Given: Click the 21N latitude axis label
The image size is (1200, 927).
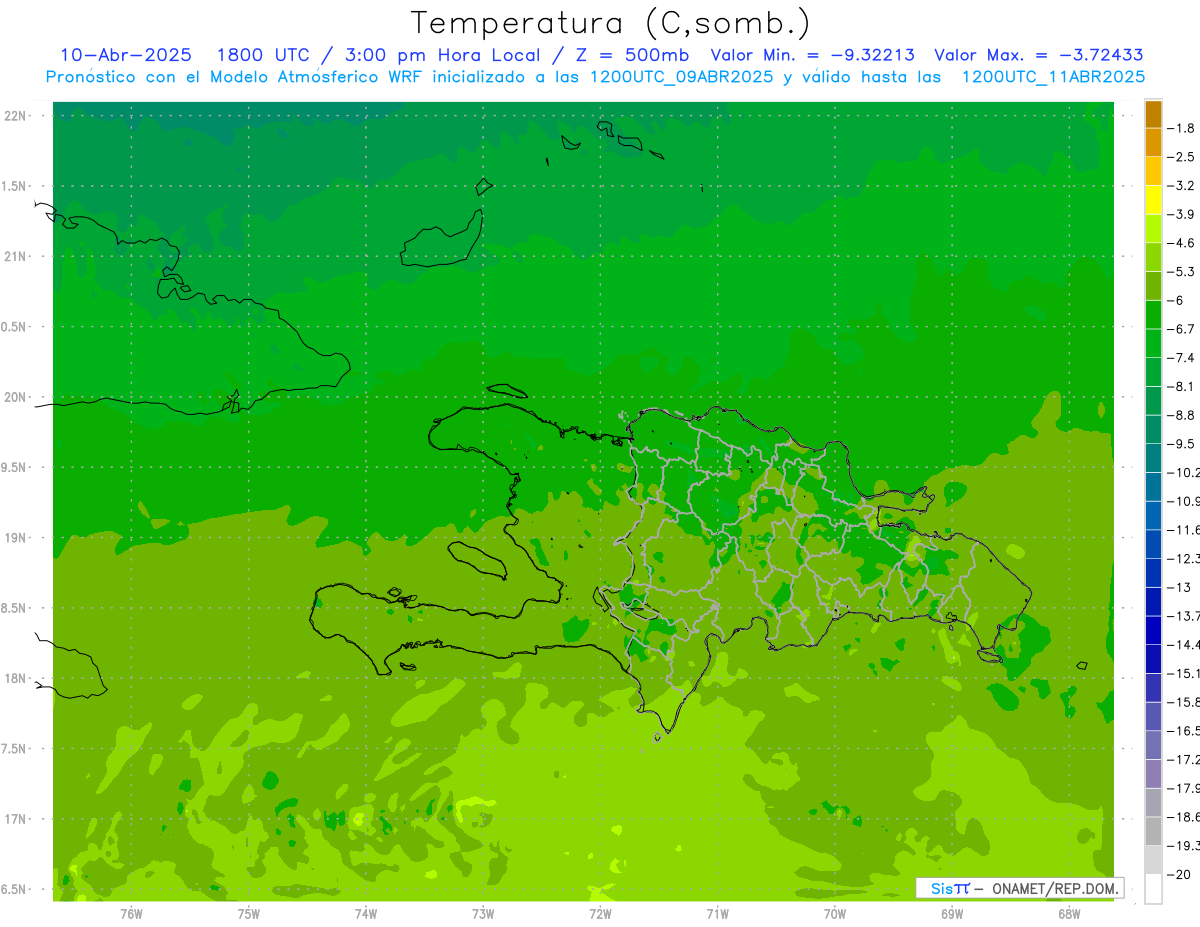Looking at the screenshot, I should (15, 257).
